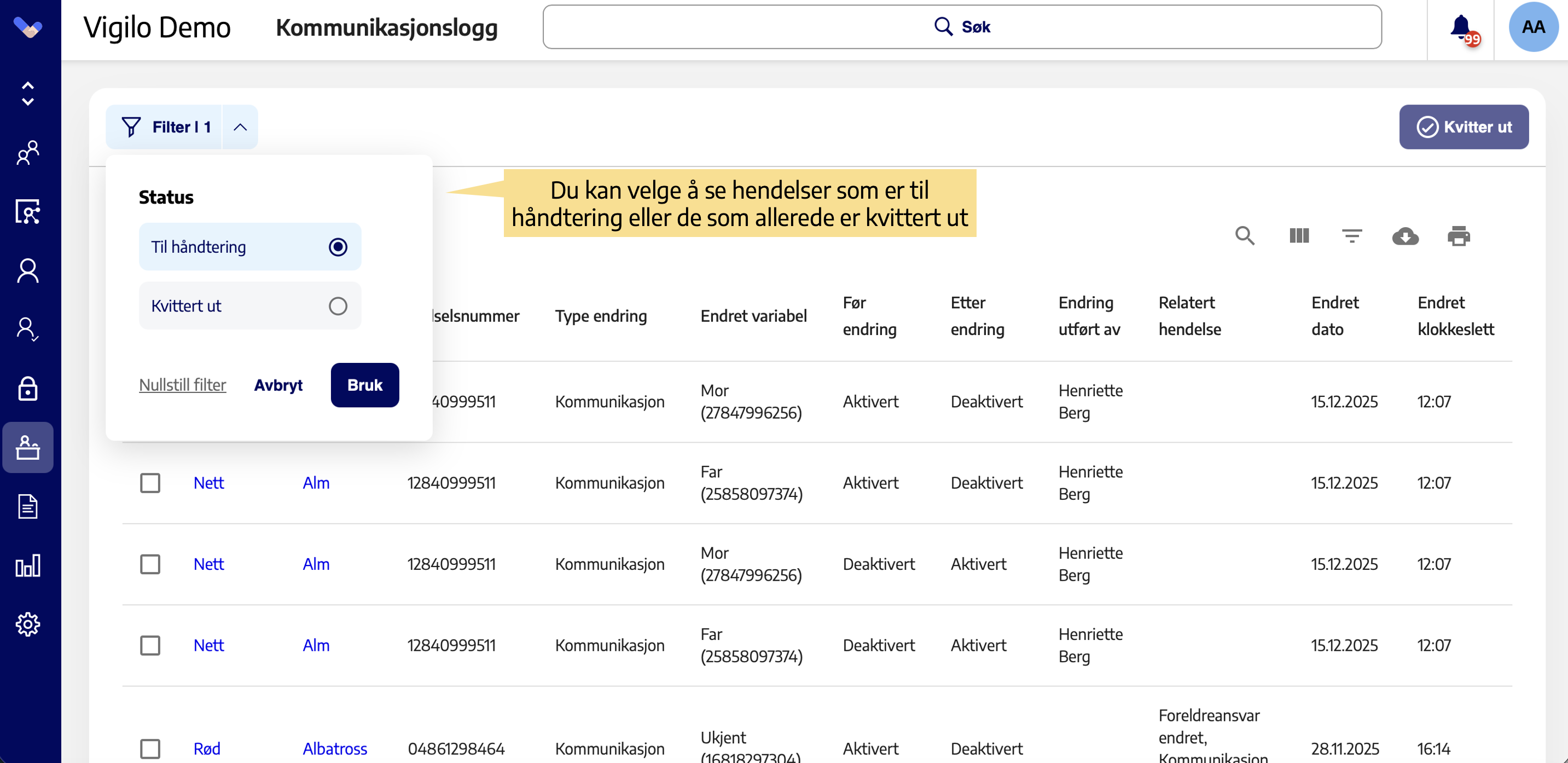Click the Kvitter ut button
Screen dimensions: 1568x763
coord(1464,126)
